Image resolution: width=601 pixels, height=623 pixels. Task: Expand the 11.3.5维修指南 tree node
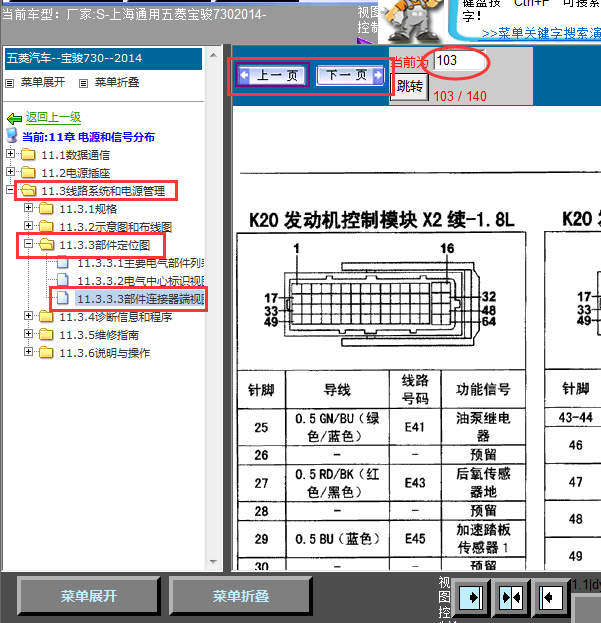tap(28, 333)
